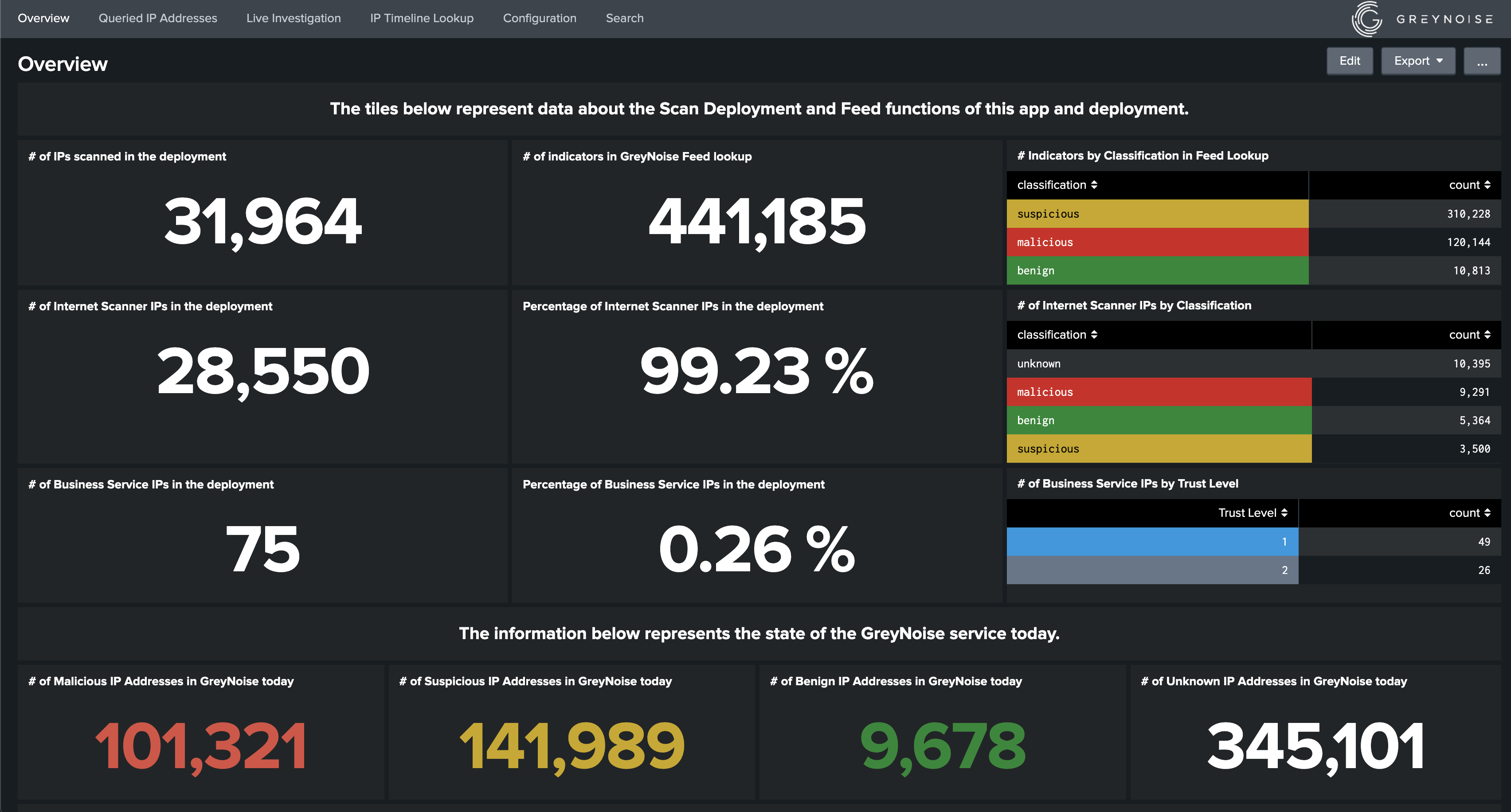Viewport: 1511px width, 812px height.
Task: Click the 5,364 count cell
Action: pyautogui.click(x=1406, y=420)
